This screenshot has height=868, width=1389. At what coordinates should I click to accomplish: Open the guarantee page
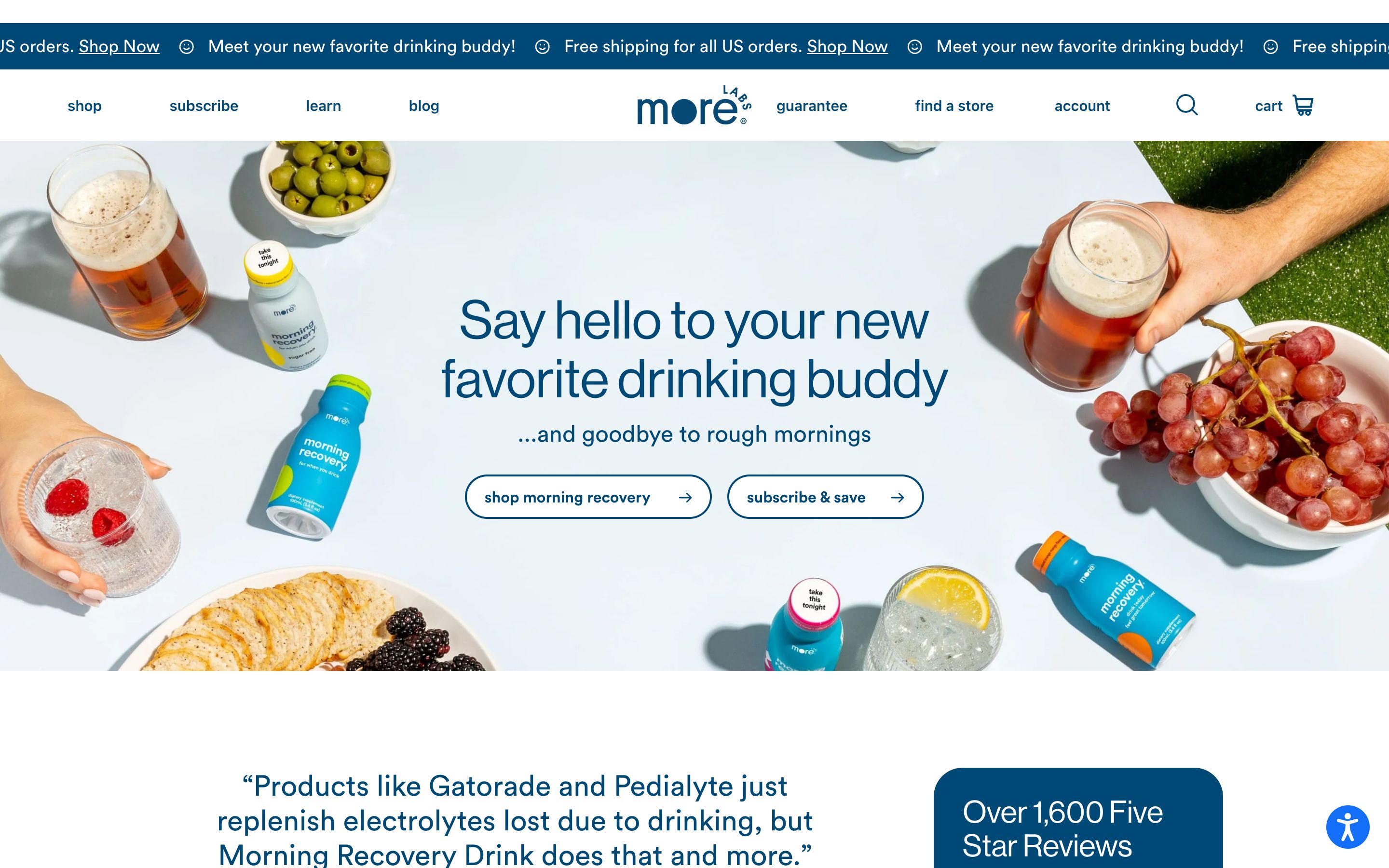pyautogui.click(x=812, y=106)
